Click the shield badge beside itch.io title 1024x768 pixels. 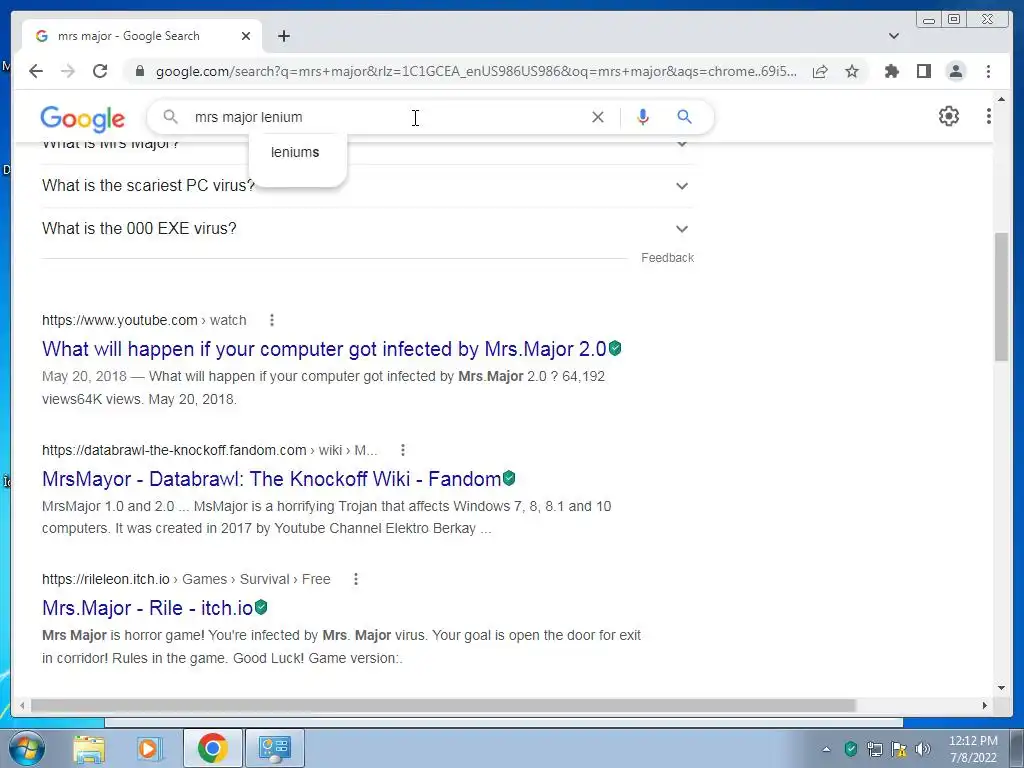261,607
